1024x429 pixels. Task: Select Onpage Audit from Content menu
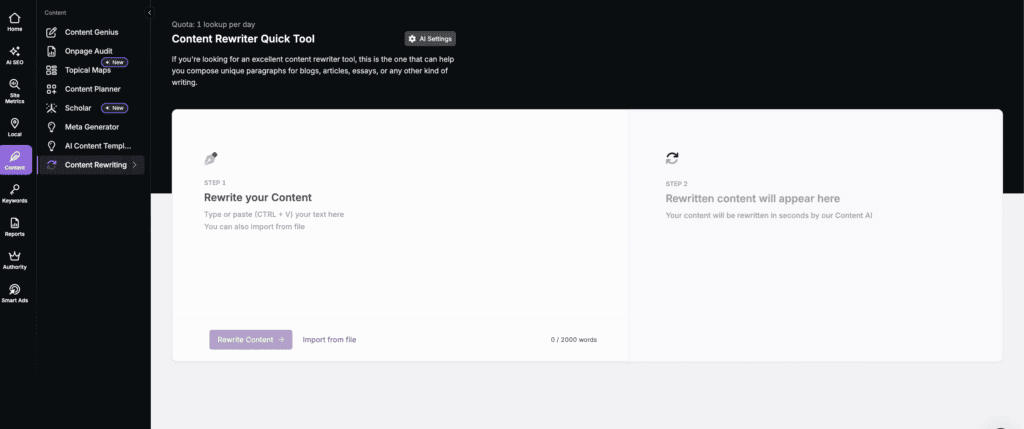pos(88,51)
